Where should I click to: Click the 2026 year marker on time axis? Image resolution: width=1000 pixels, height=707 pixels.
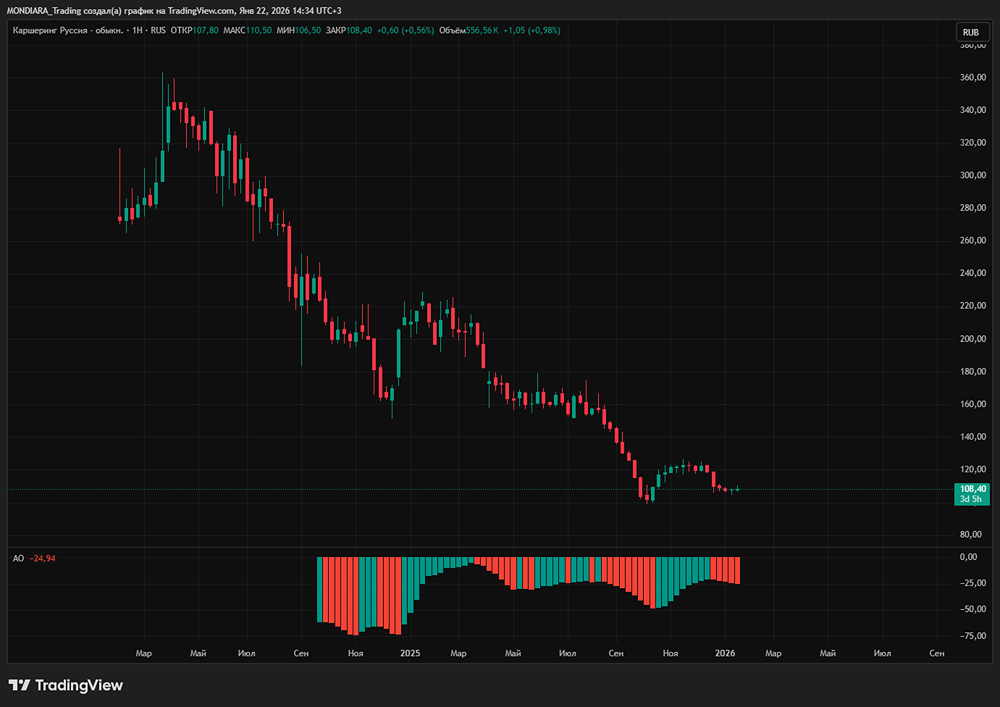725,653
